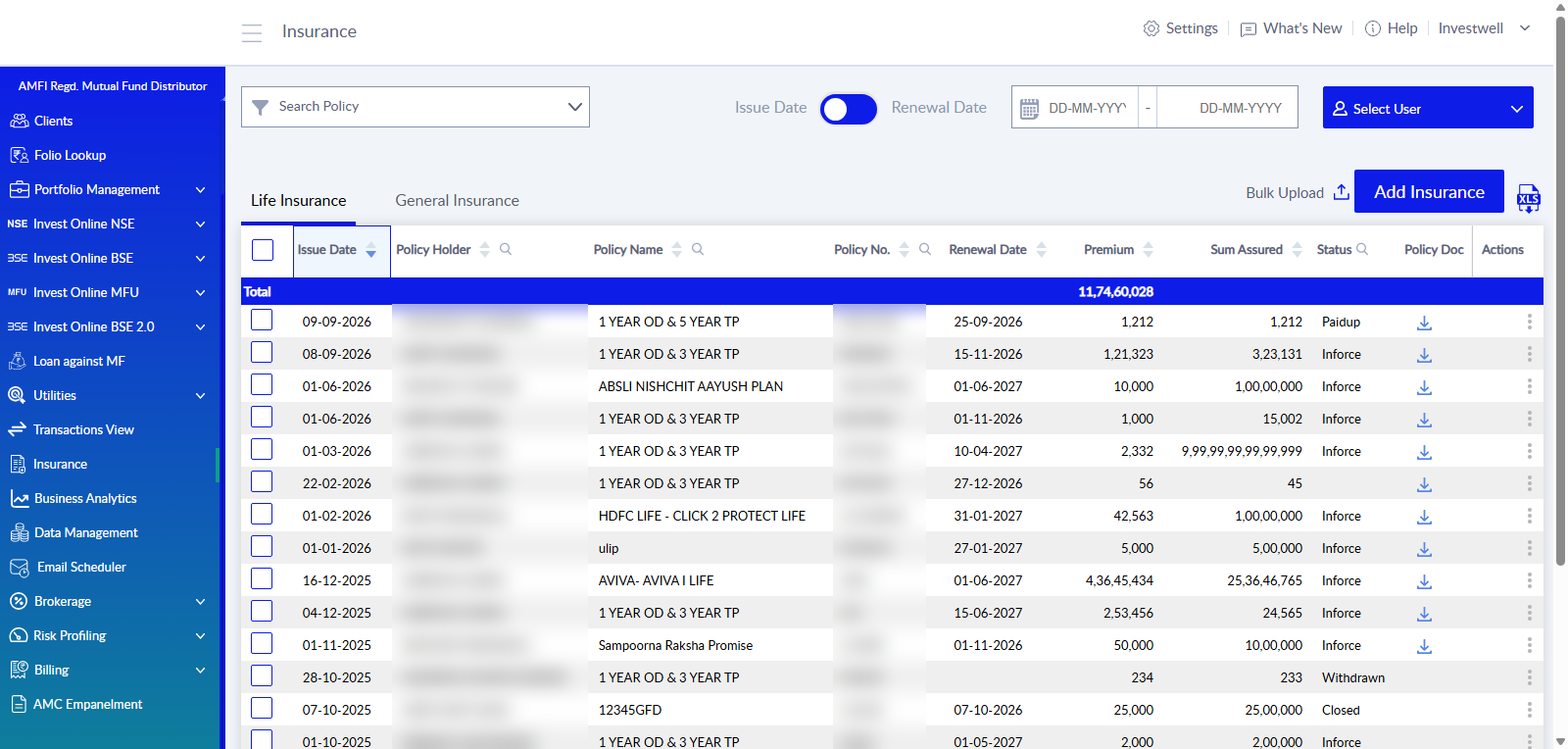
Task: Select checkbox for AVIVA I LIFE row
Action: pyautogui.click(x=262, y=578)
